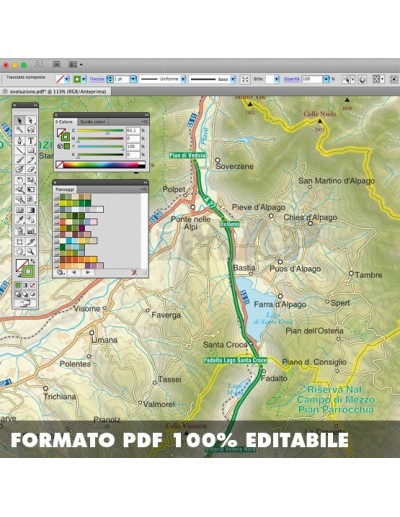
Task: Change screen mode at toolbox bottom
Action: [x=25, y=303]
